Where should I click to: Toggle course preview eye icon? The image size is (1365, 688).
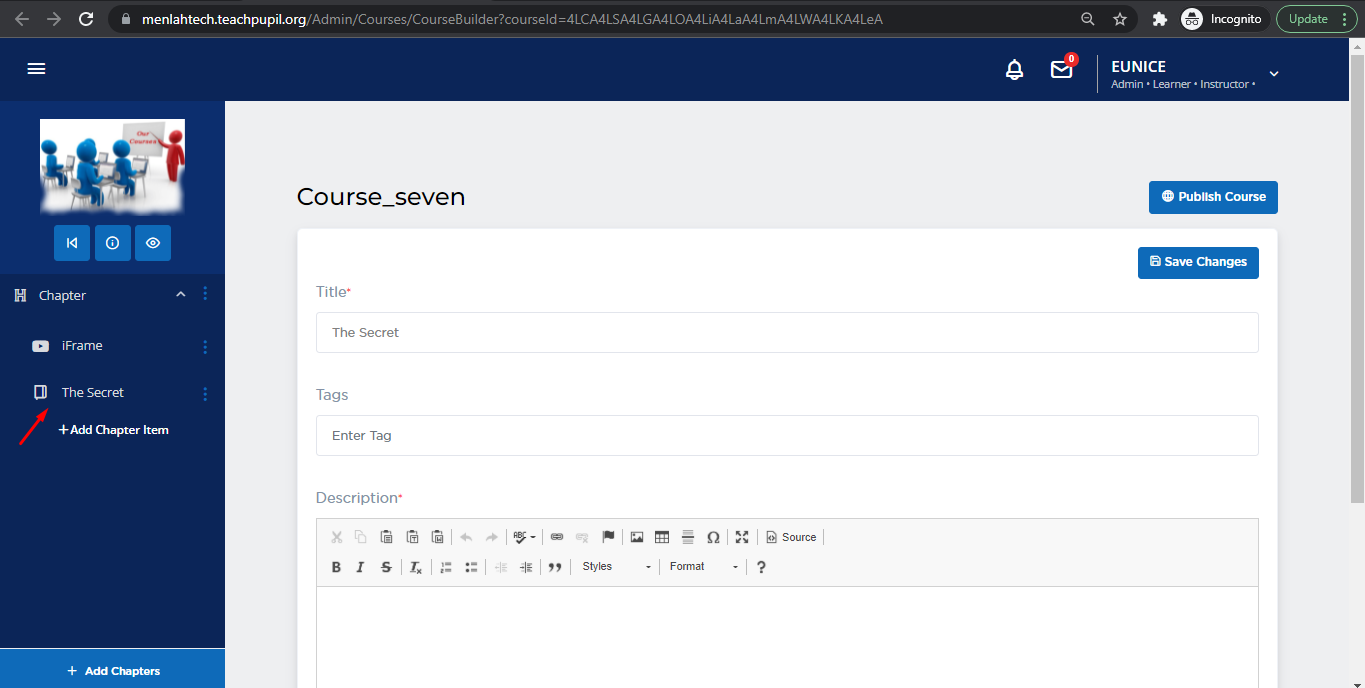(153, 243)
